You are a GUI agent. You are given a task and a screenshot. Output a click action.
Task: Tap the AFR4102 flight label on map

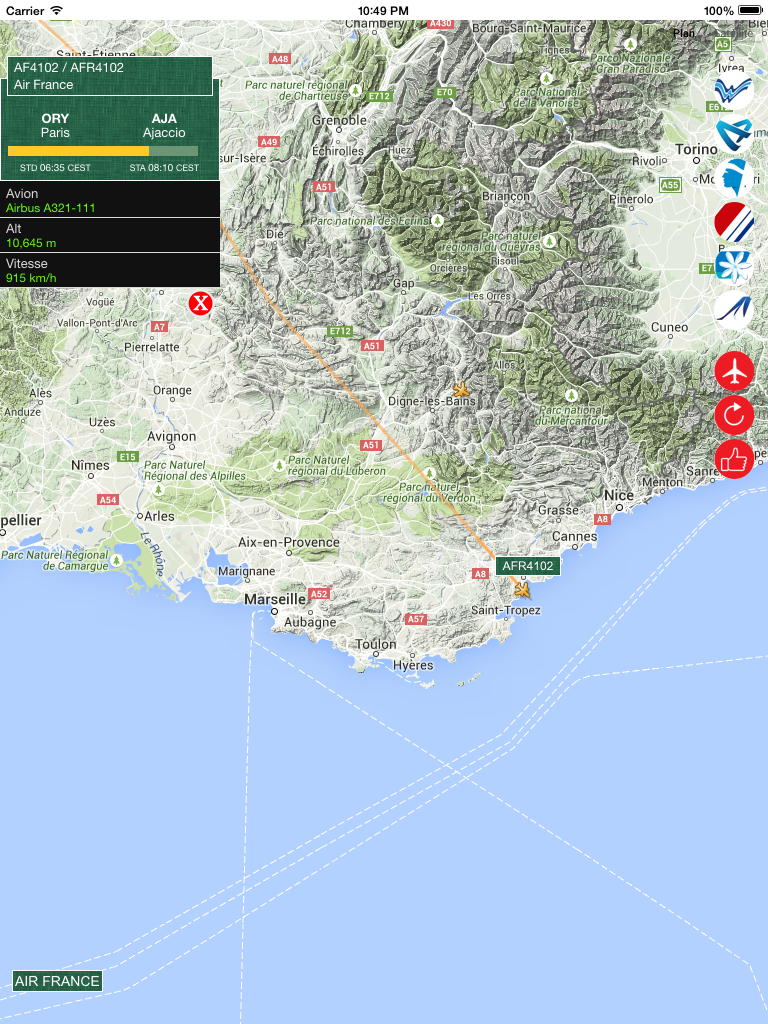[528, 566]
